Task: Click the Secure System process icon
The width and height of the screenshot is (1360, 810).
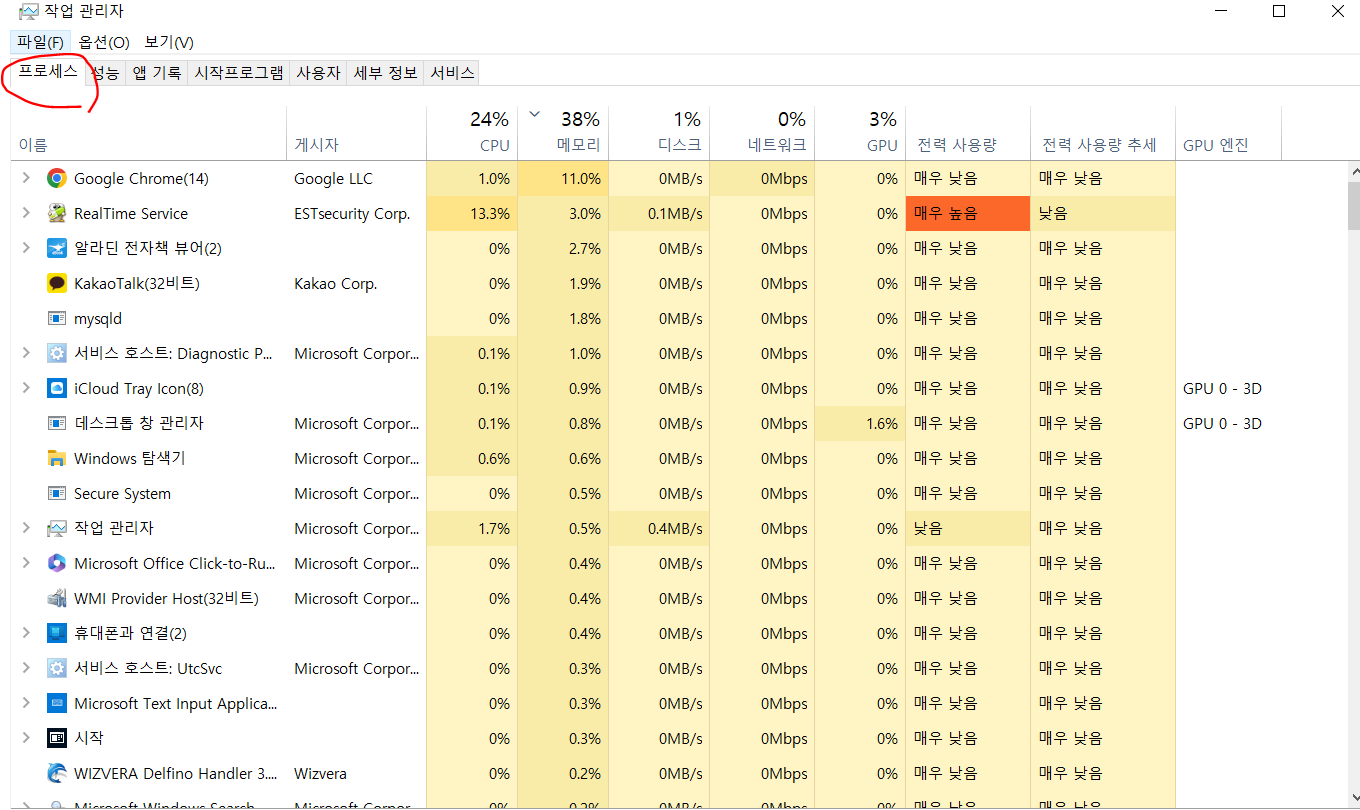Action: tap(57, 494)
